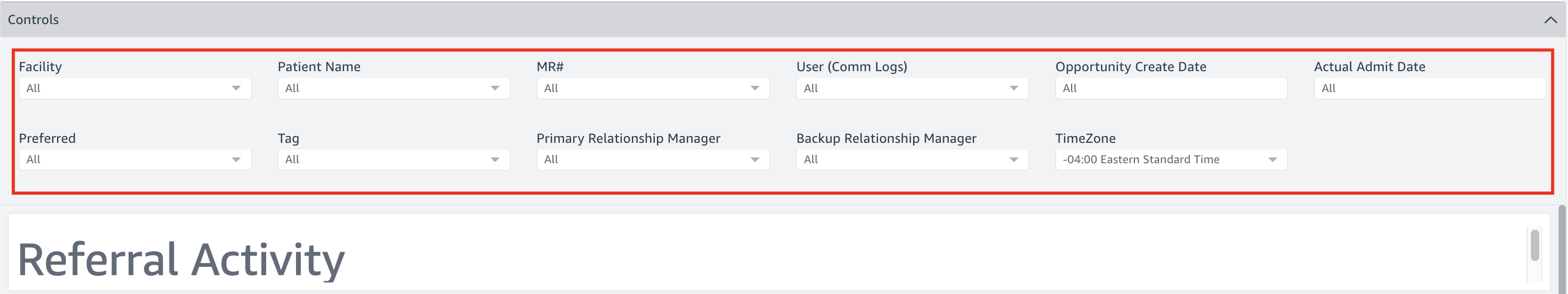
Task: Collapse the Controls panel chevron
Action: (1550, 20)
